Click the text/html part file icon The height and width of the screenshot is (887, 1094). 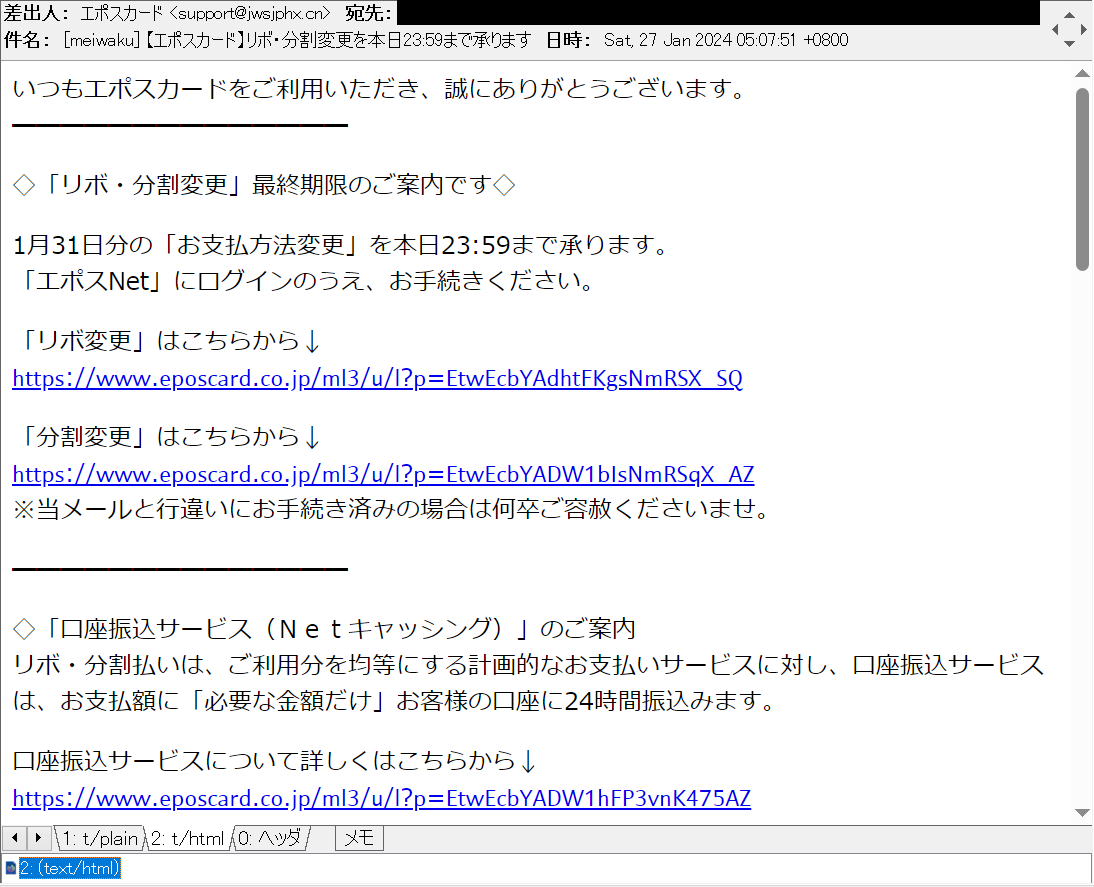(x=10, y=869)
